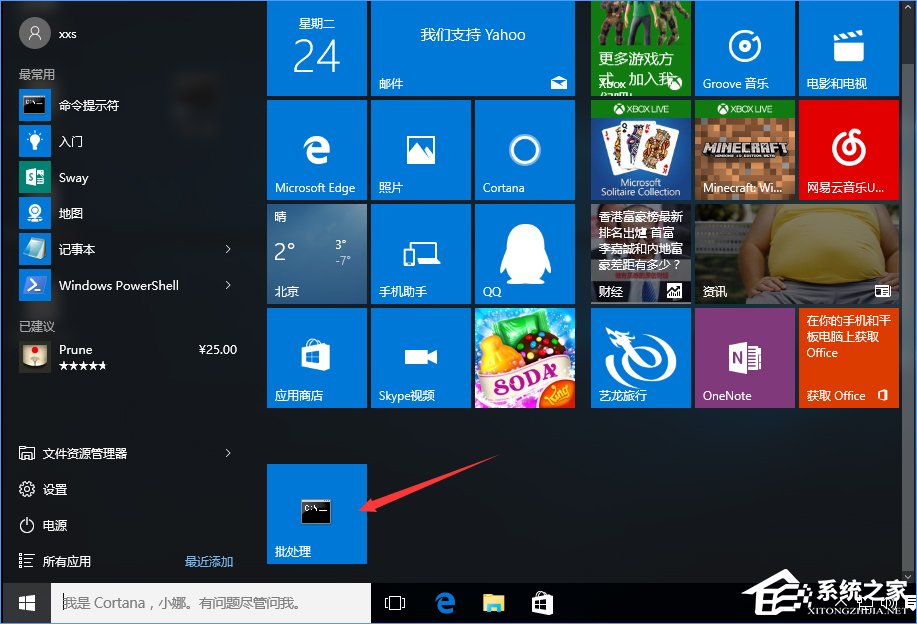Open the QQ app tile
The height and width of the screenshot is (624, 917).
point(524,253)
